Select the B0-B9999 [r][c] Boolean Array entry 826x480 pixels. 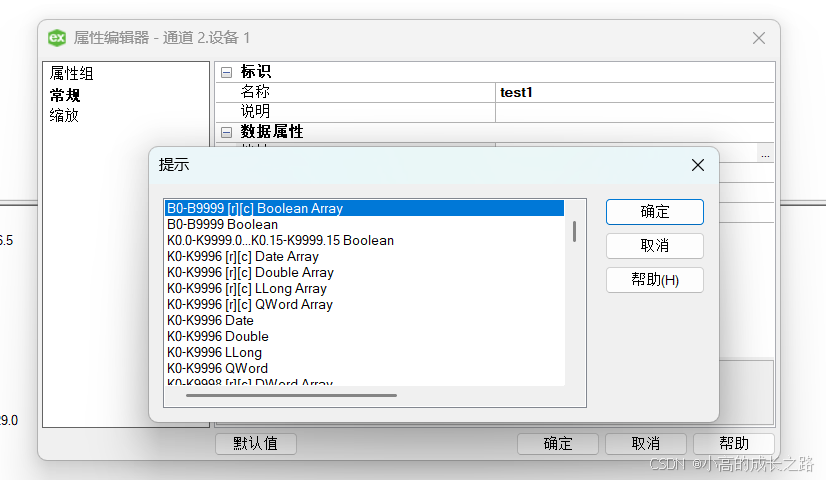255,209
